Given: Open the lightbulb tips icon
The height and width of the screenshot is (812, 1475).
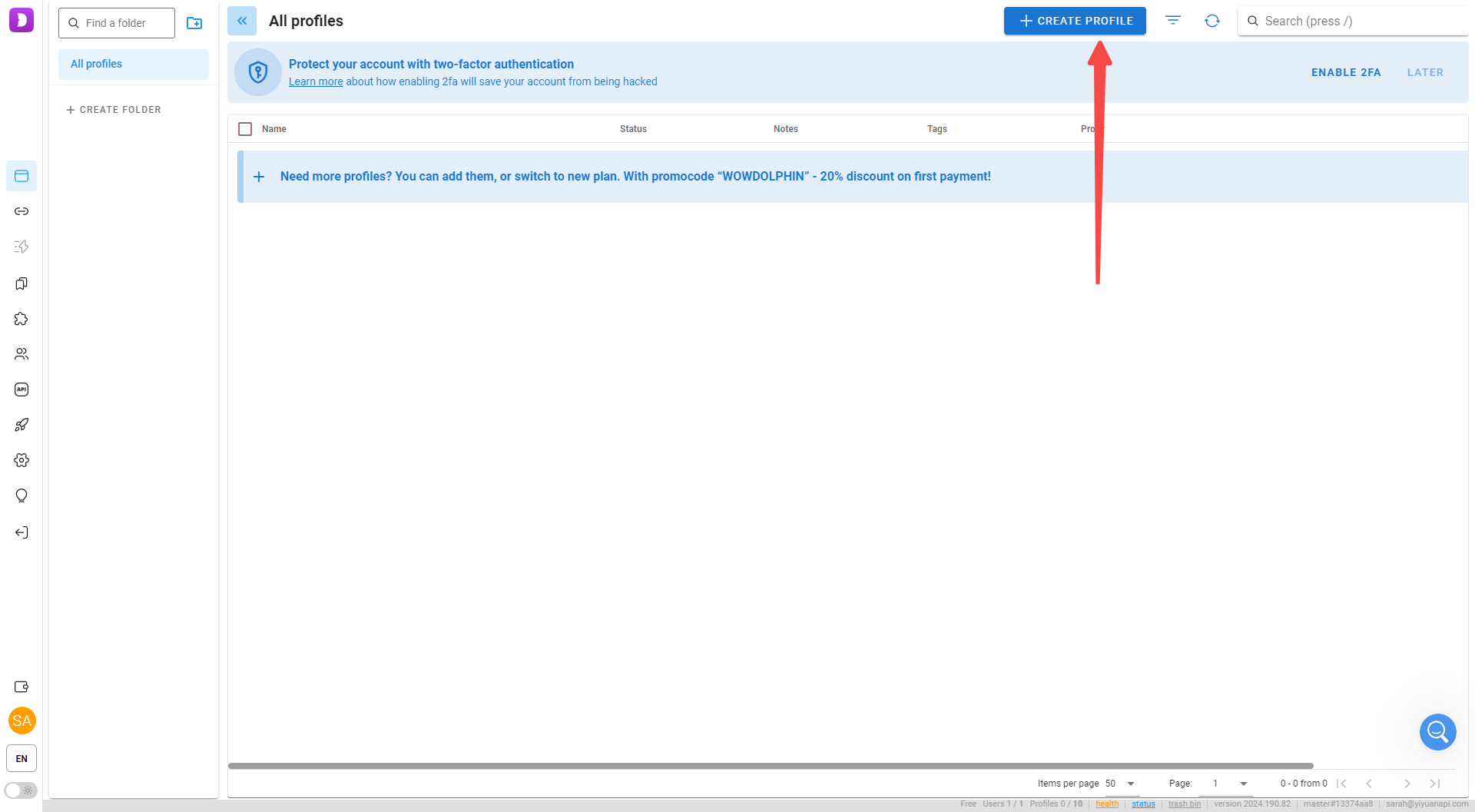Looking at the screenshot, I should 22,495.
